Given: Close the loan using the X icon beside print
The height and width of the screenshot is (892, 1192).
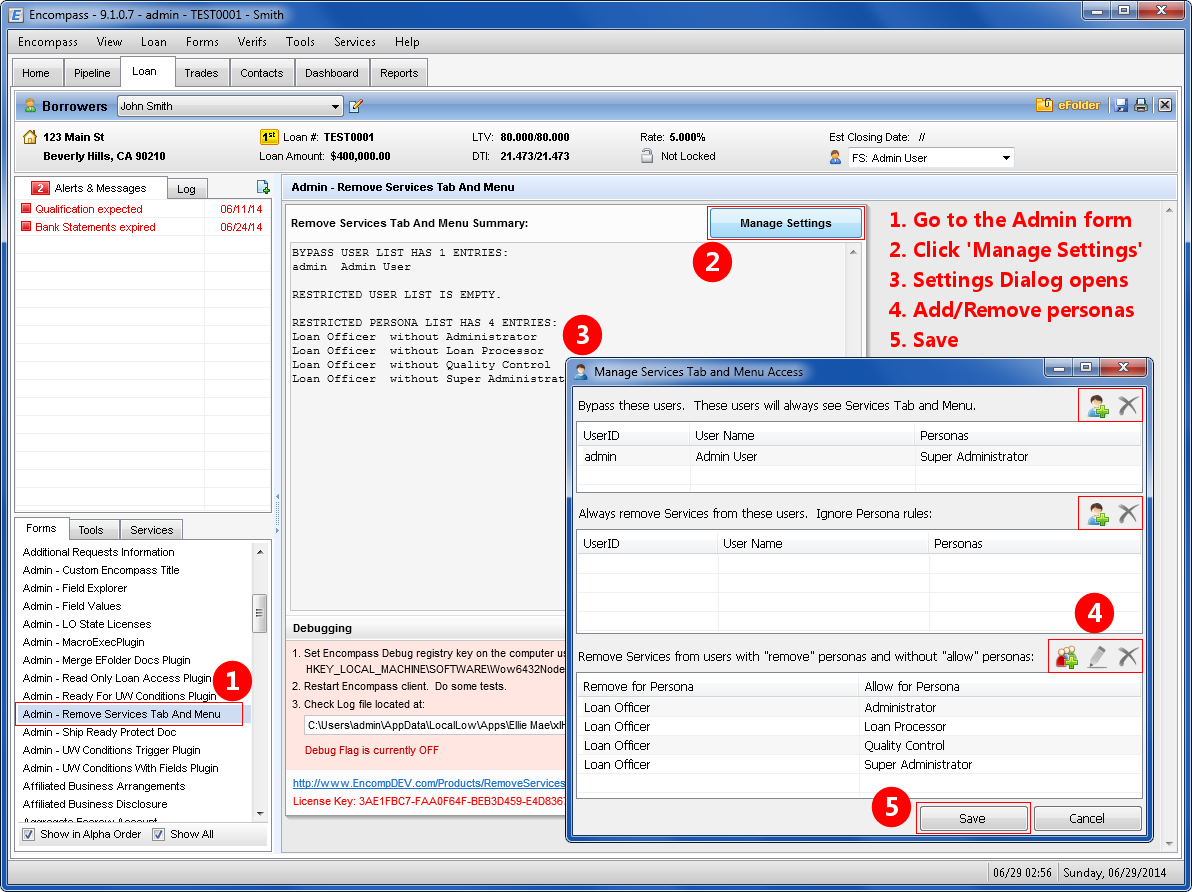Looking at the screenshot, I should [x=1165, y=106].
